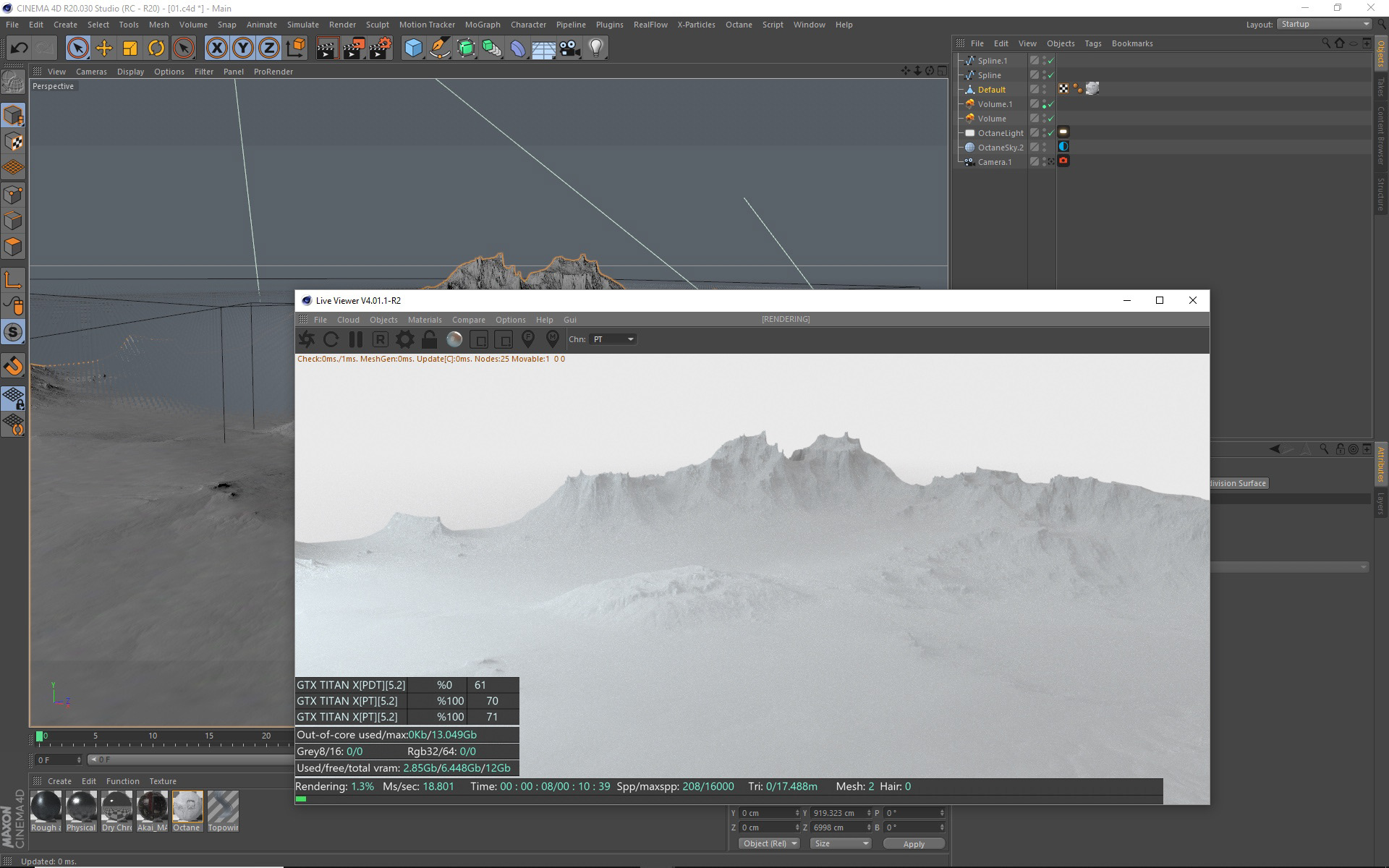Click the Edit Render Settings icon
1389x868 pixels.
point(381,48)
